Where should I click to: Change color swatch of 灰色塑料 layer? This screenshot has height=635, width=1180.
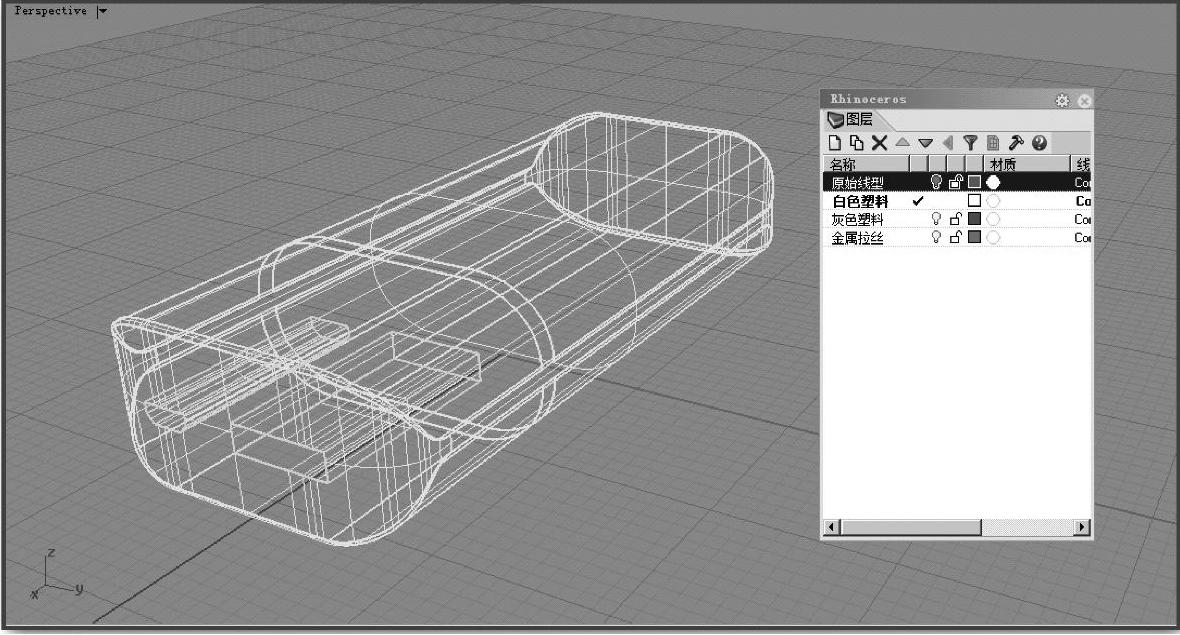(x=974, y=219)
